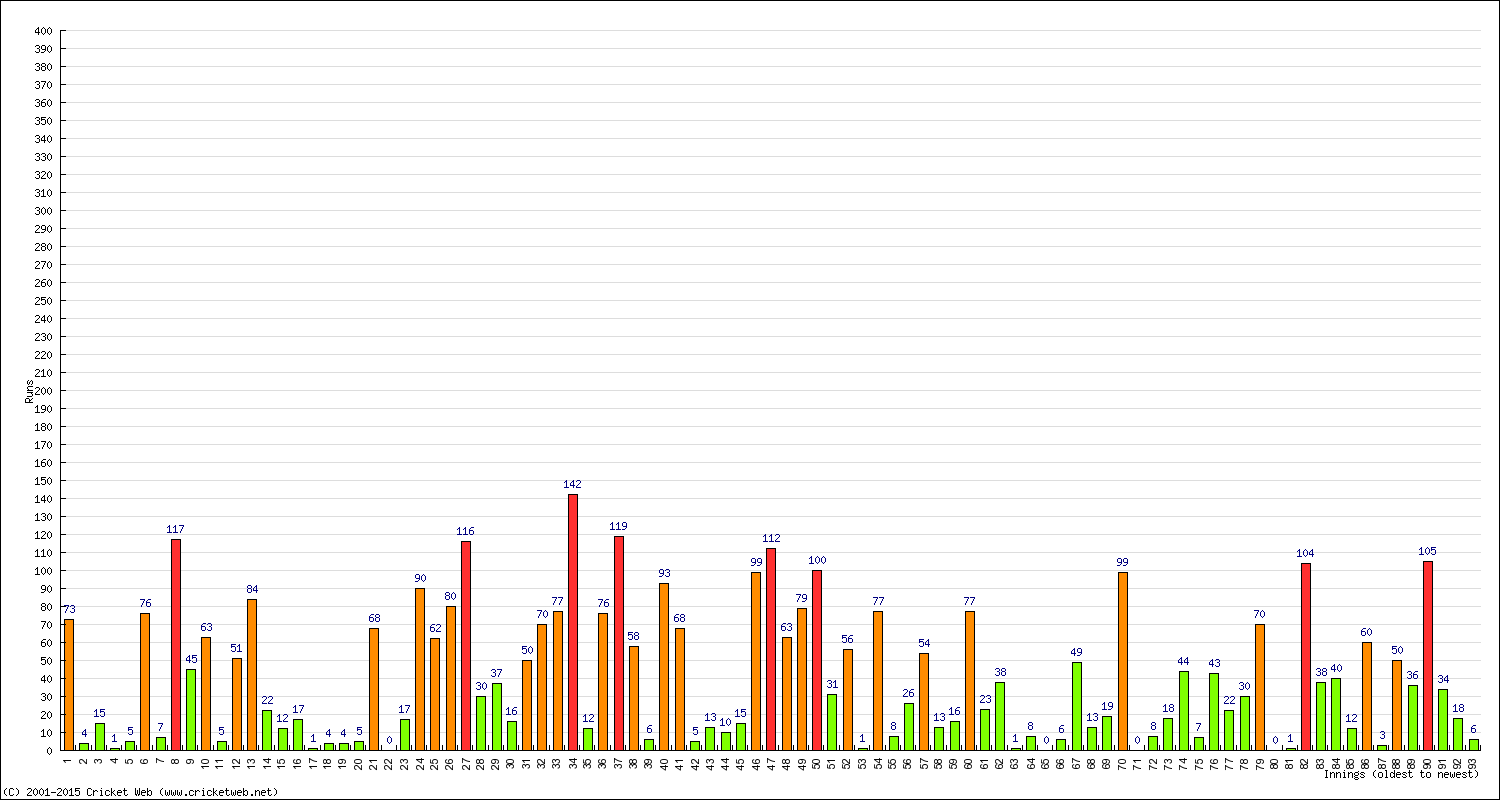This screenshot has width=1500, height=800.
Task: Select the value label 54
Action: [x=924, y=643]
